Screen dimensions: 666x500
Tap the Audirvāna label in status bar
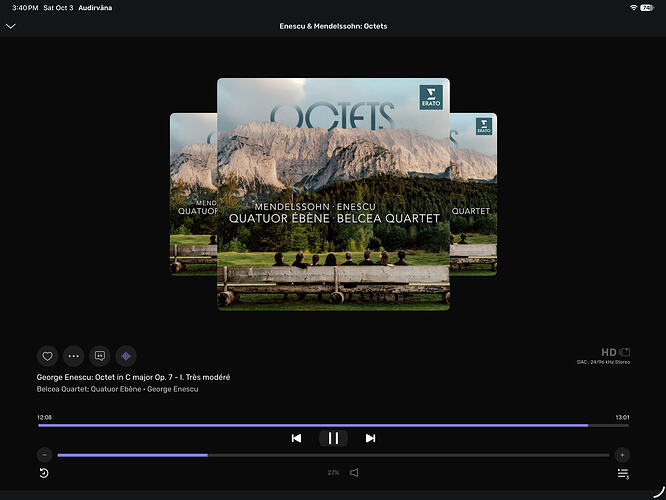pos(95,8)
